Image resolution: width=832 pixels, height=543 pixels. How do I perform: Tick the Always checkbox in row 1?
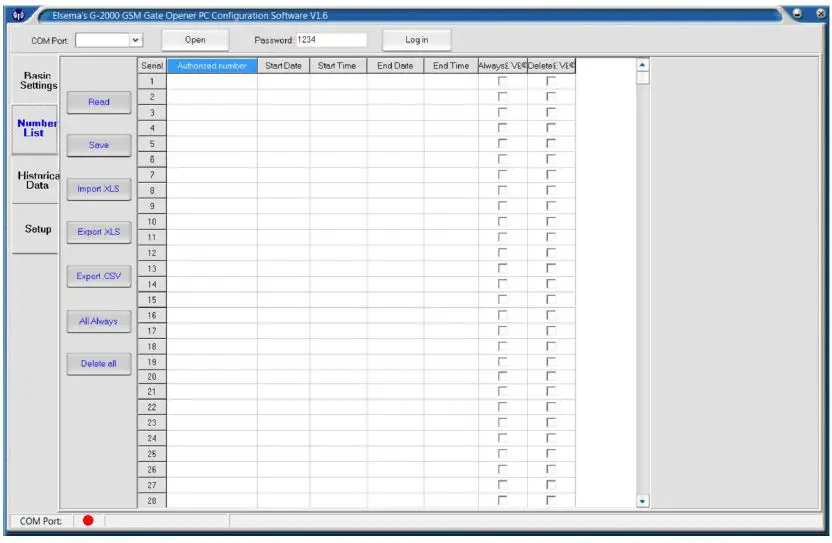502,81
